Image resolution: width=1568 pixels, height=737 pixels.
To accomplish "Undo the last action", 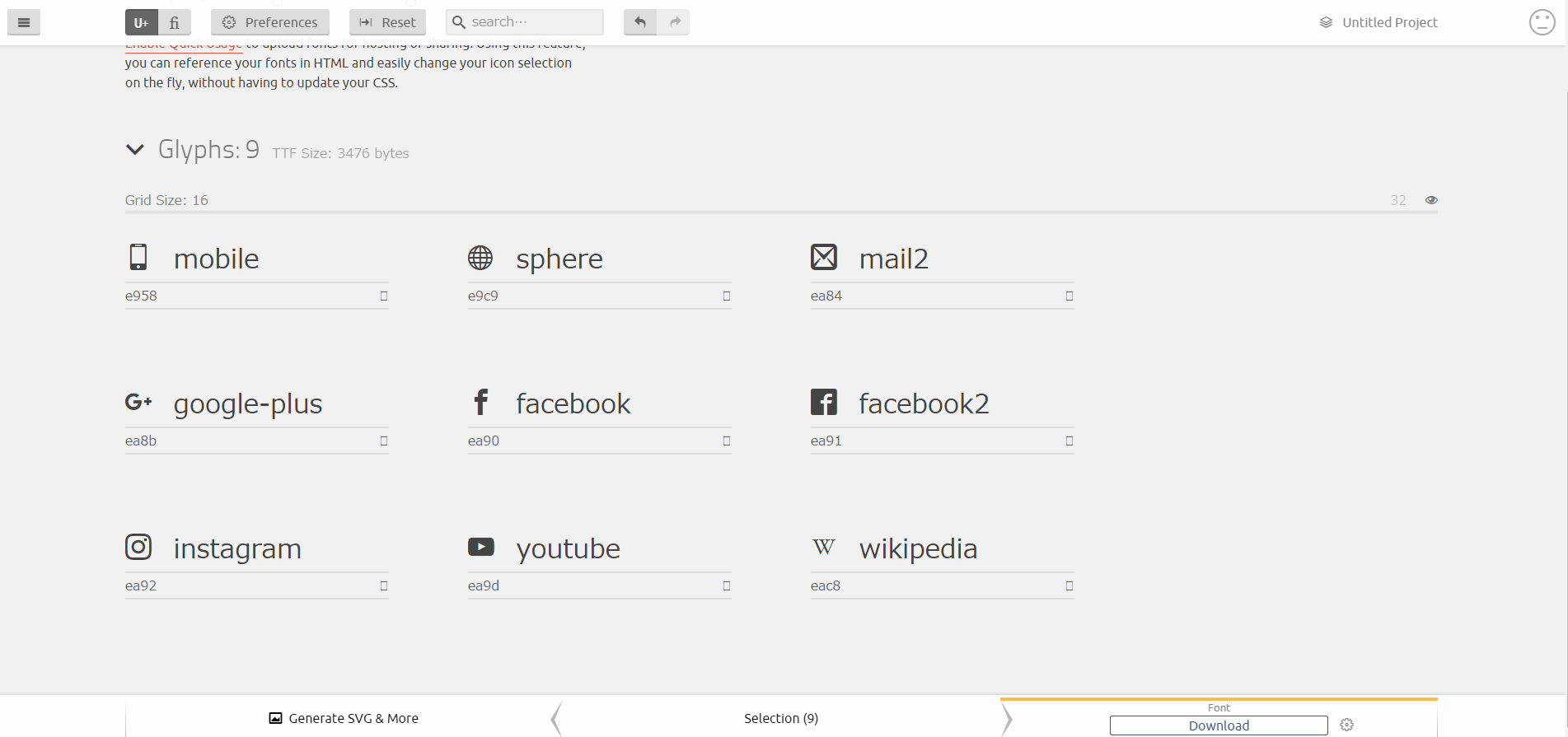I will 640,22.
